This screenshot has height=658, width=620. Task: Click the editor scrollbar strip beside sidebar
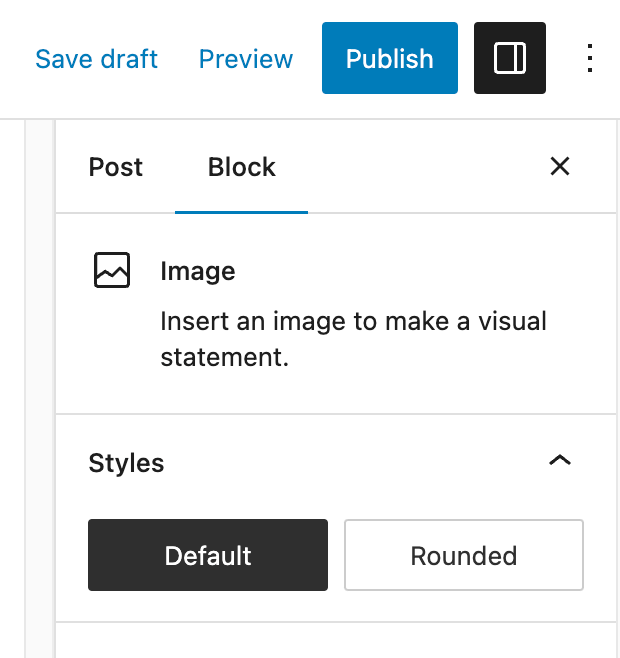click(x=40, y=389)
